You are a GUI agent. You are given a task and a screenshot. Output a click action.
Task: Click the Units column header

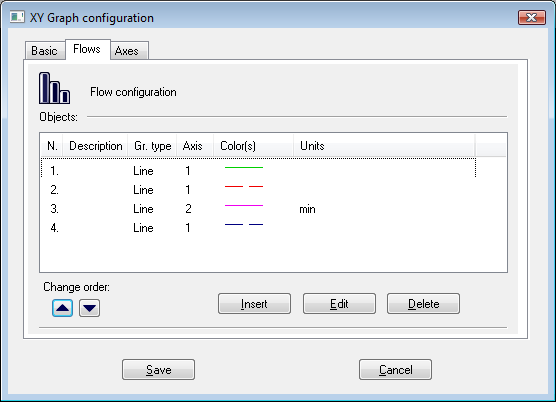pyautogui.click(x=384, y=146)
